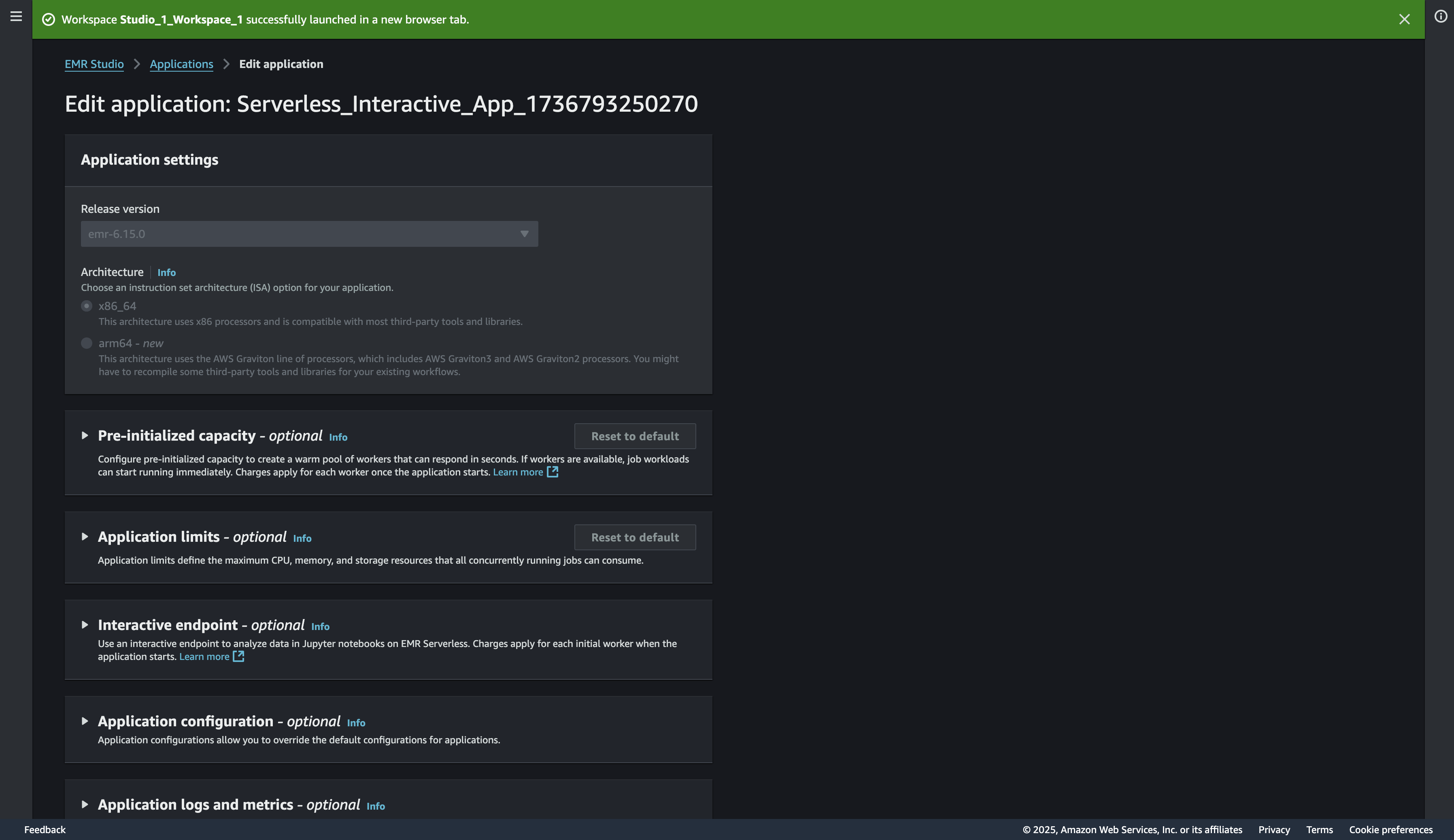Open Feedback in the footer

click(45, 829)
